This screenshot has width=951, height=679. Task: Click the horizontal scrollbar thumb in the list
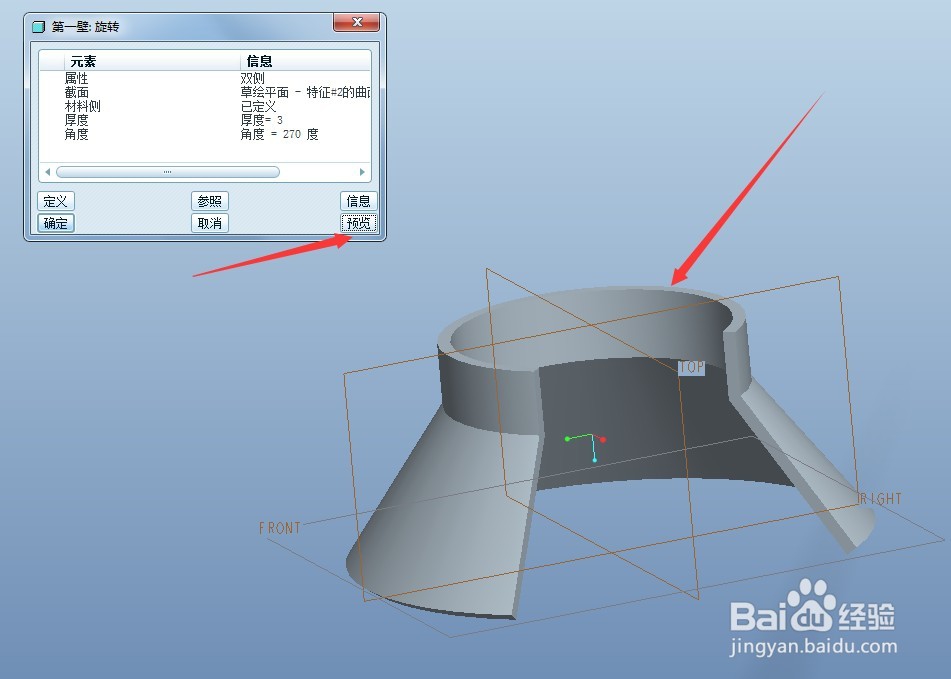[167, 172]
